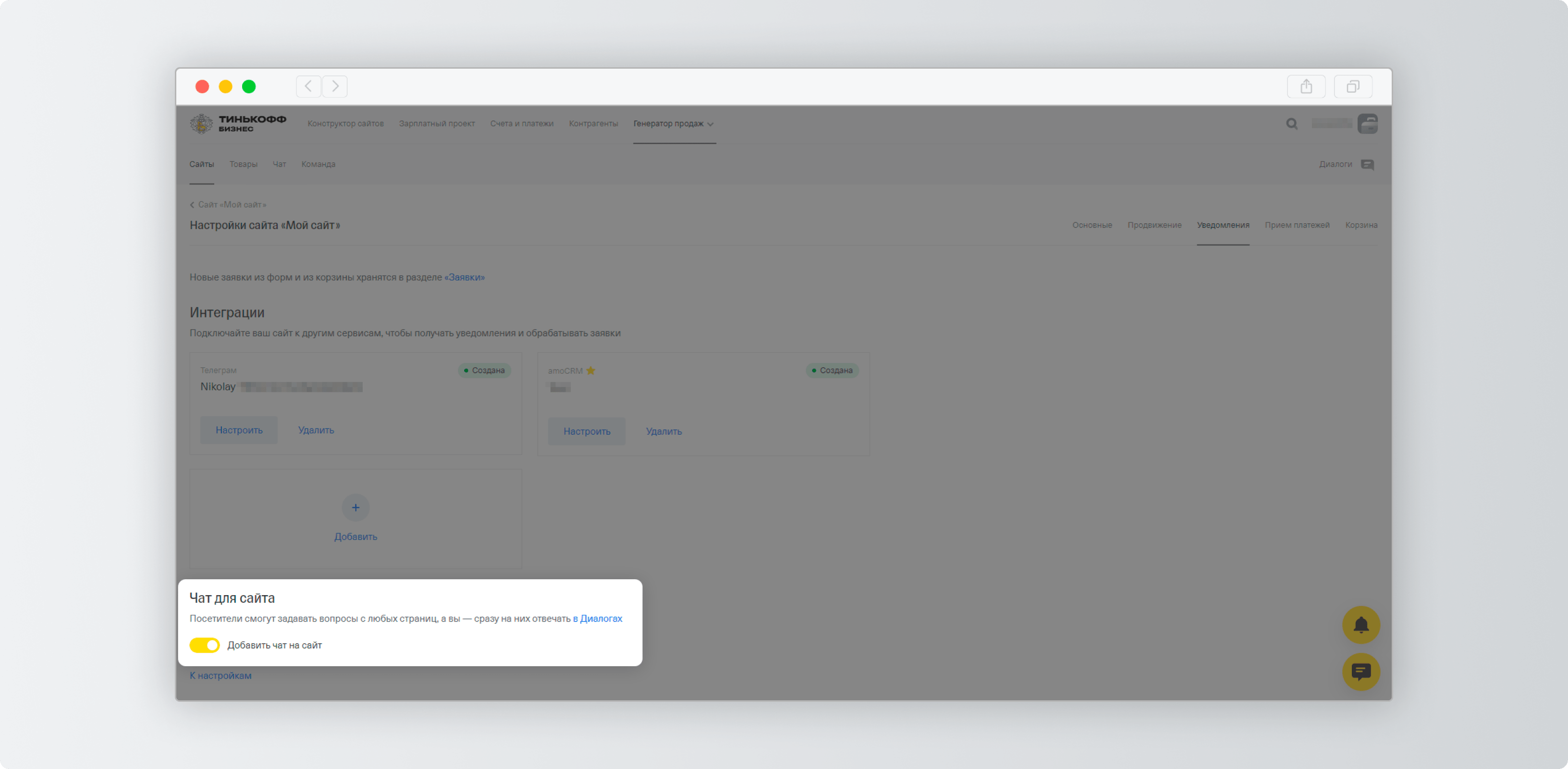1568x769 pixels.
Task: Click Создана status in amoCRM card
Action: pyautogui.click(x=832, y=370)
